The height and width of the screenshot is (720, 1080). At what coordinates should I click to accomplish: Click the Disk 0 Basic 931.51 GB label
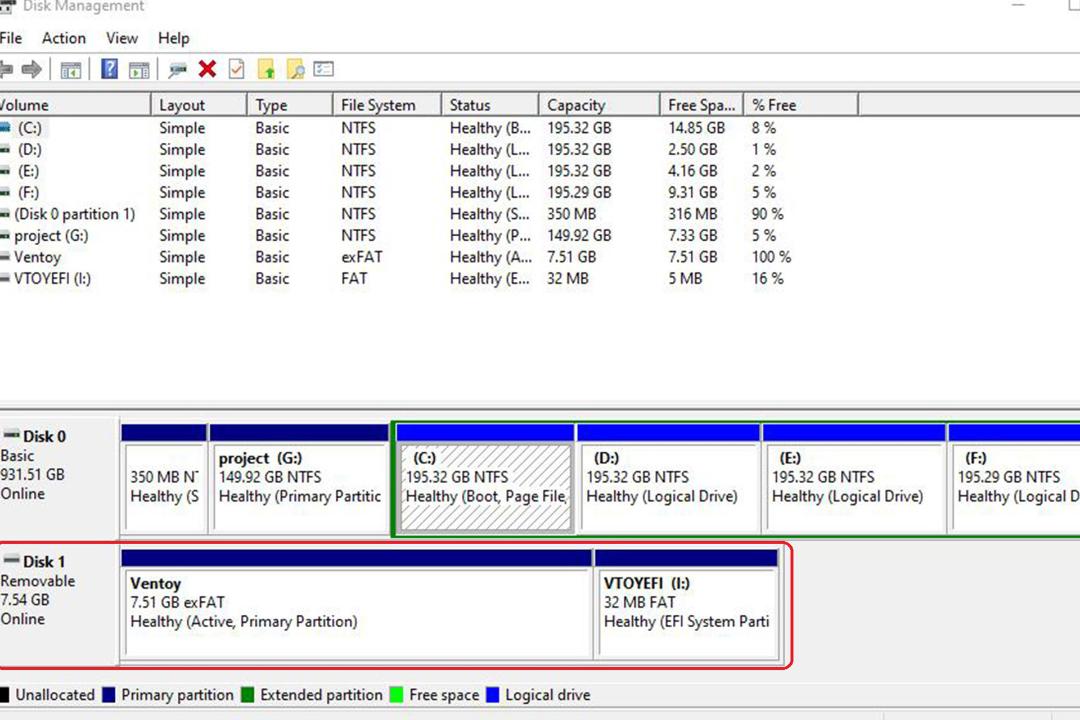tap(59, 475)
